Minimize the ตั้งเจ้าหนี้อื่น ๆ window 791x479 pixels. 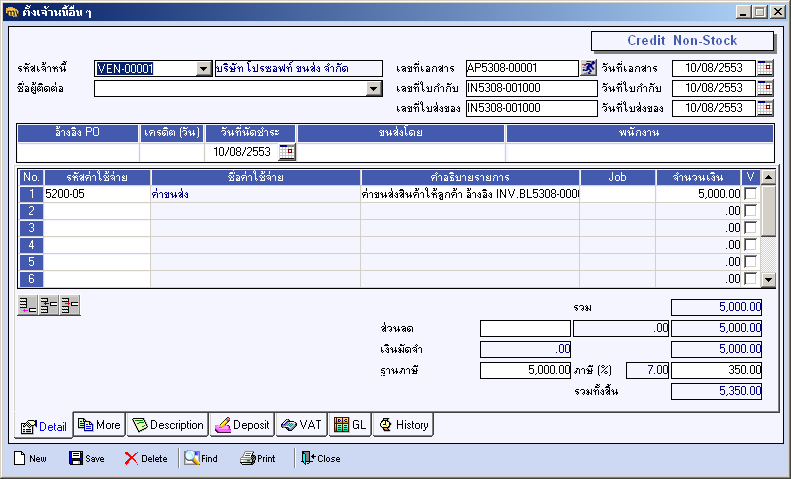[743, 12]
